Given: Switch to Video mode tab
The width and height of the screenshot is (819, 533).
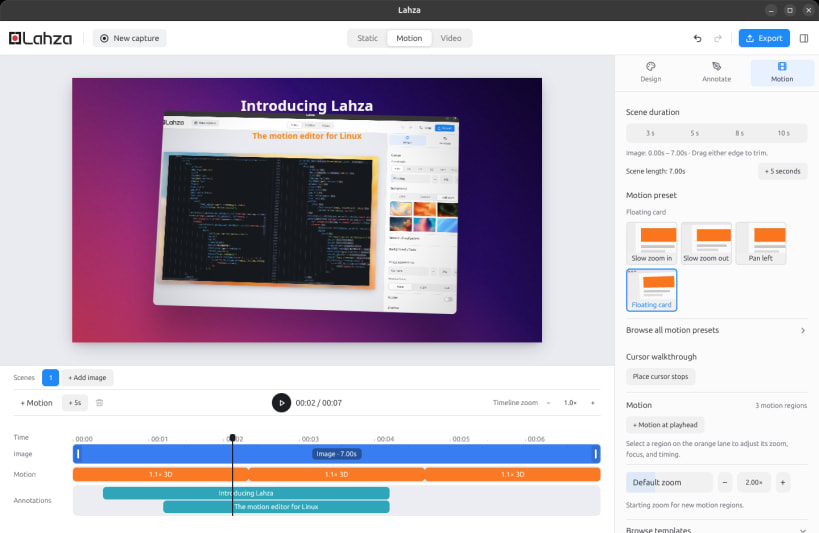Looking at the screenshot, I should [x=451, y=38].
